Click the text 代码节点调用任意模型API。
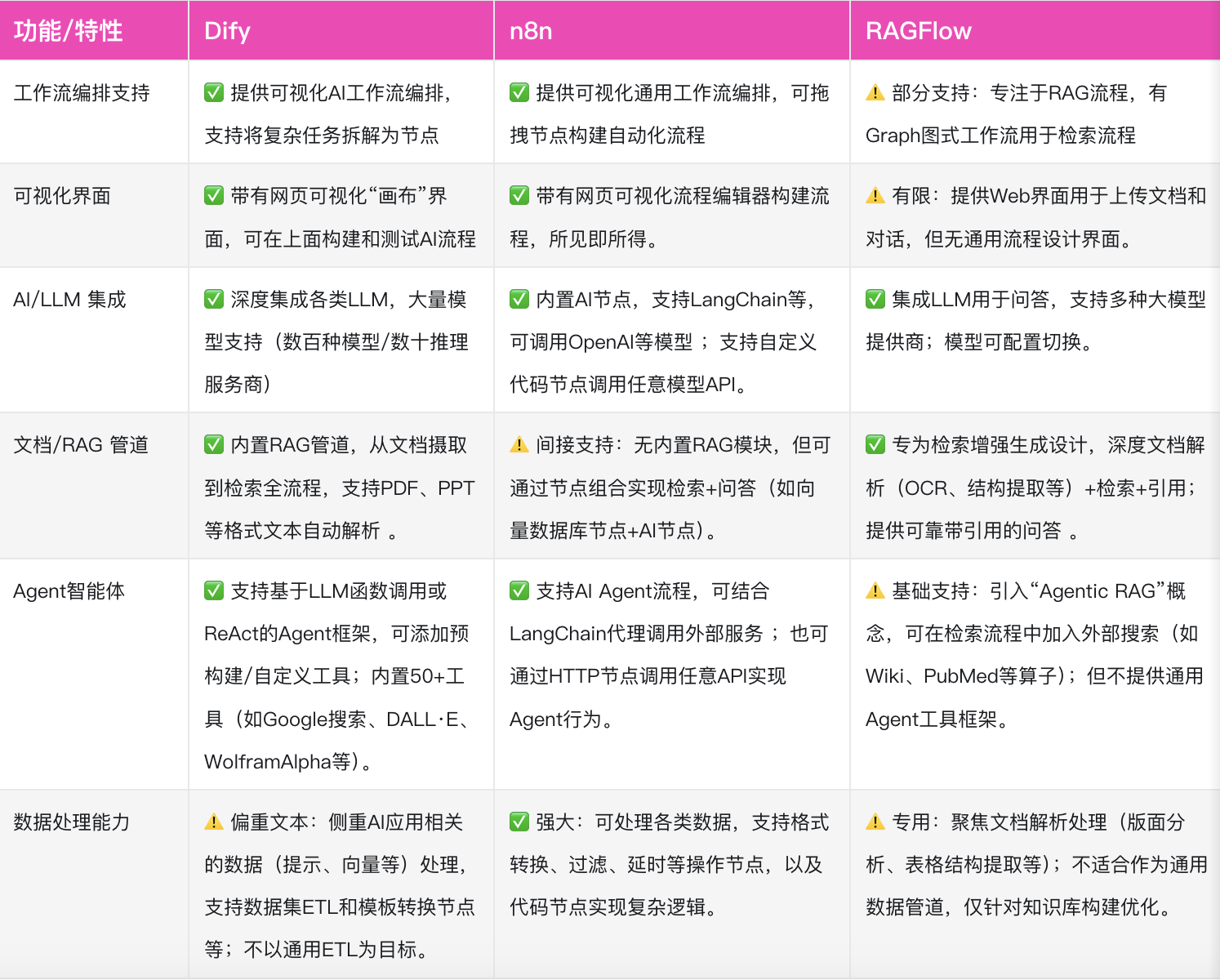The width and height of the screenshot is (1220, 980). click(x=629, y=385)
